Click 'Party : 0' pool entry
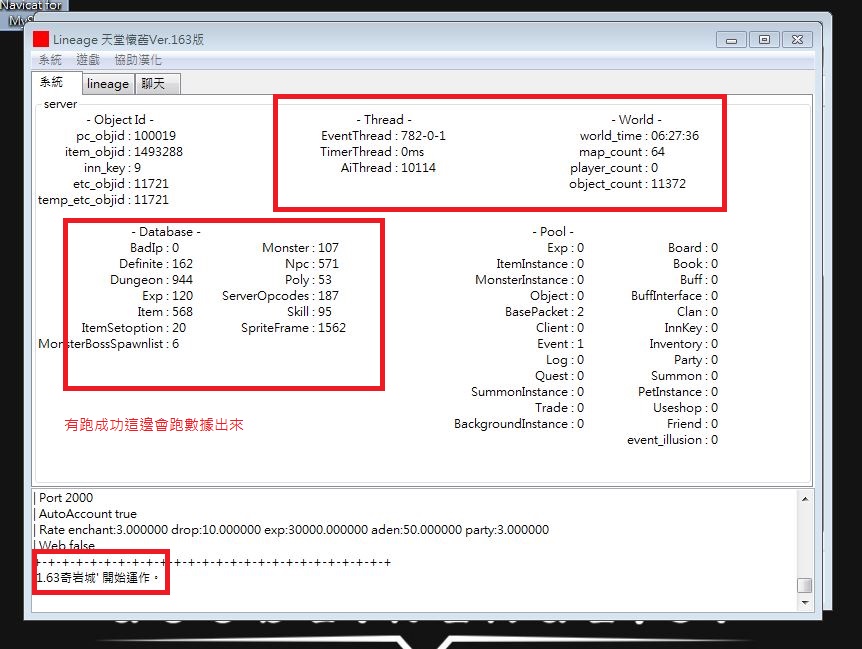 click(696, 360)
